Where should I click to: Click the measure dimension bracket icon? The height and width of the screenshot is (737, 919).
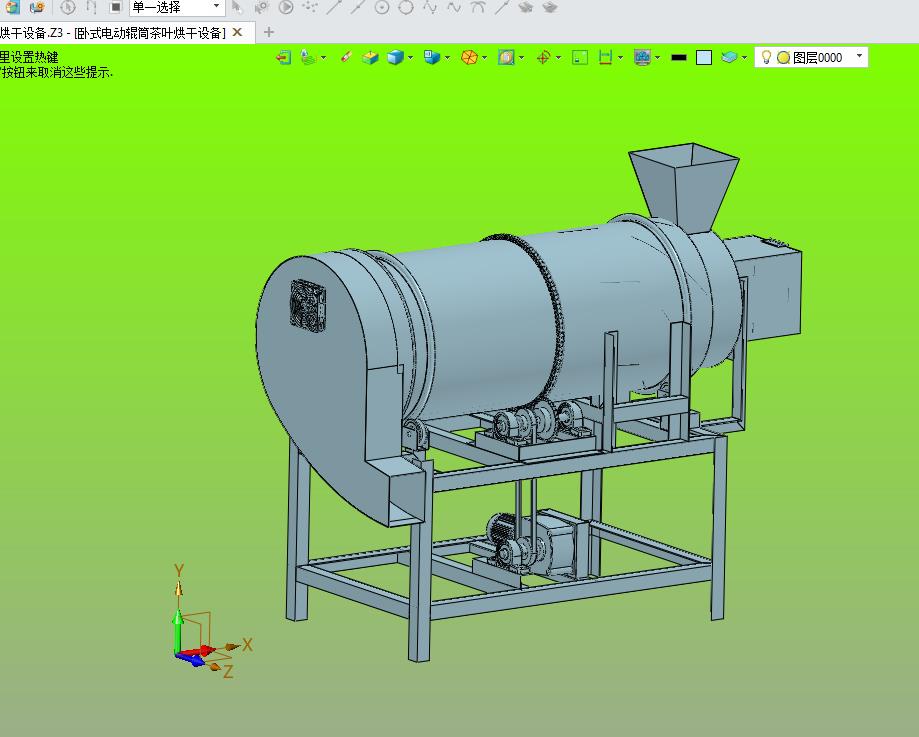pyautogui.click(x=605, y=57)
